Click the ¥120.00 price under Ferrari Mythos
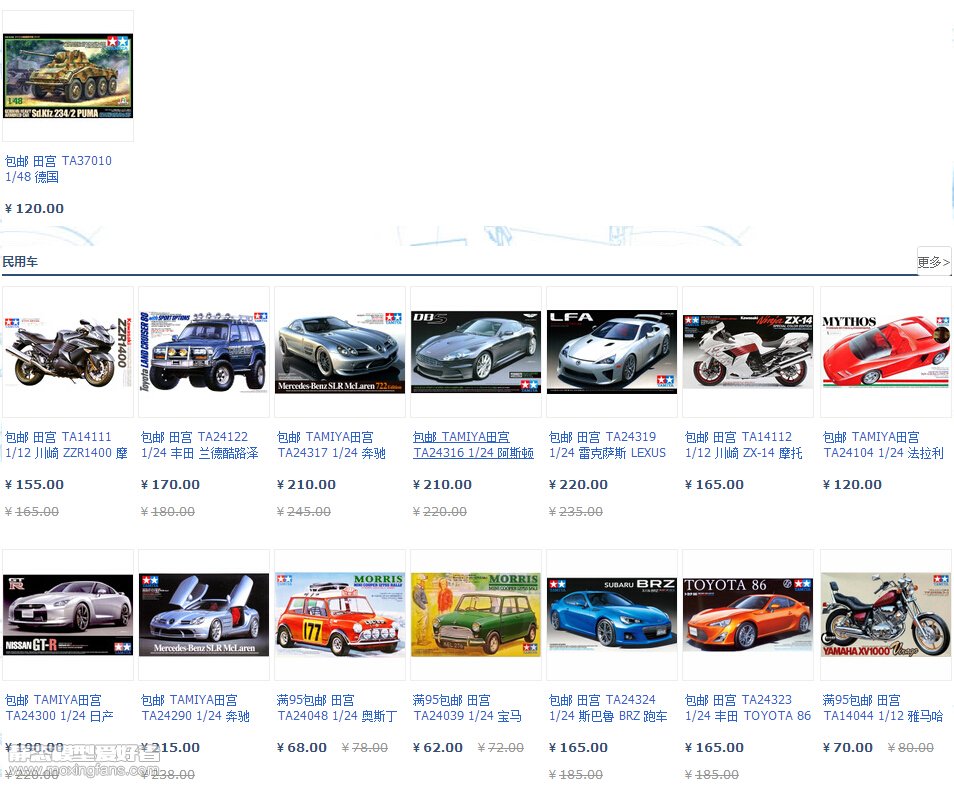The image size is (954, 785). [852, 485]
